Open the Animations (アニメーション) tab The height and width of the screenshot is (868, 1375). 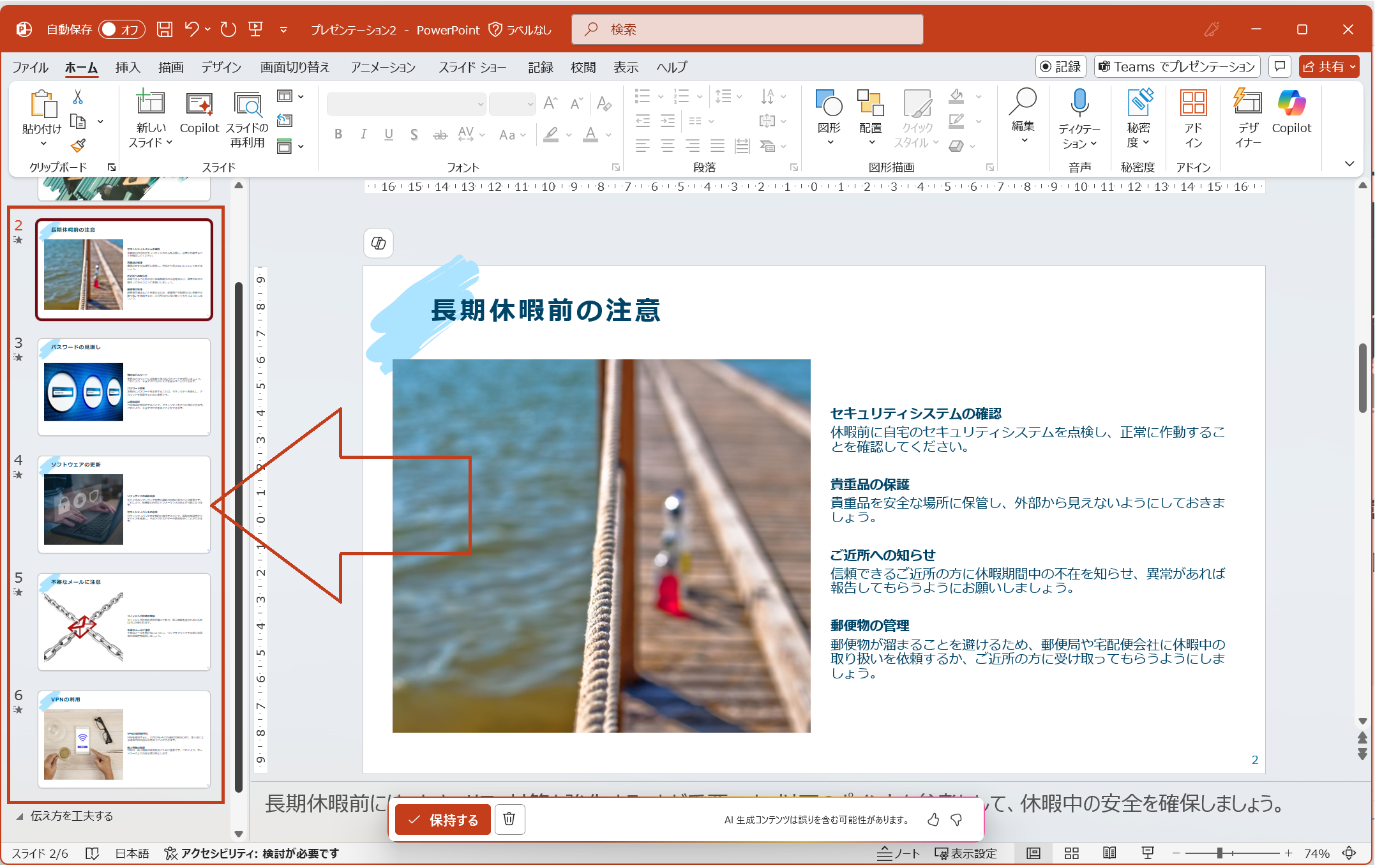[383, 67]
